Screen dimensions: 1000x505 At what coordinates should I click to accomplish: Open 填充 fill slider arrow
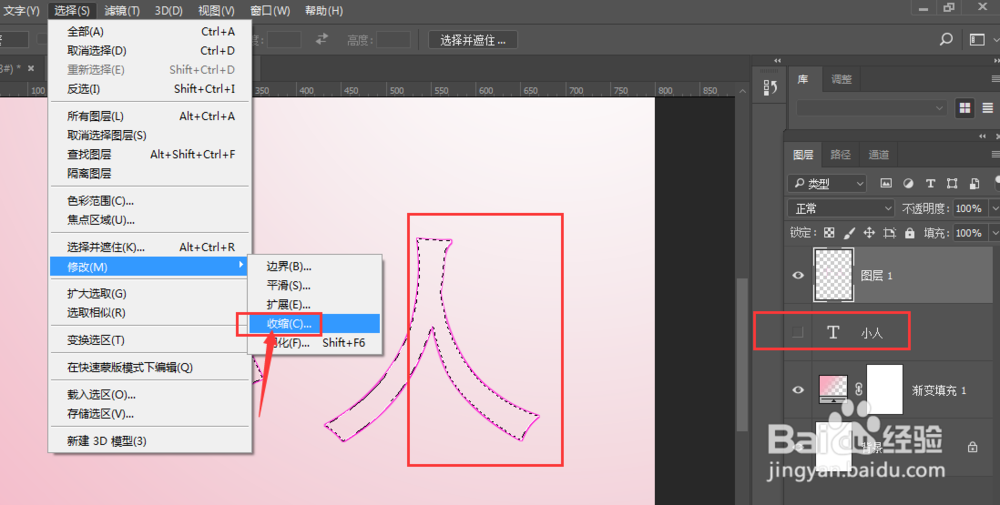[994, 233]
